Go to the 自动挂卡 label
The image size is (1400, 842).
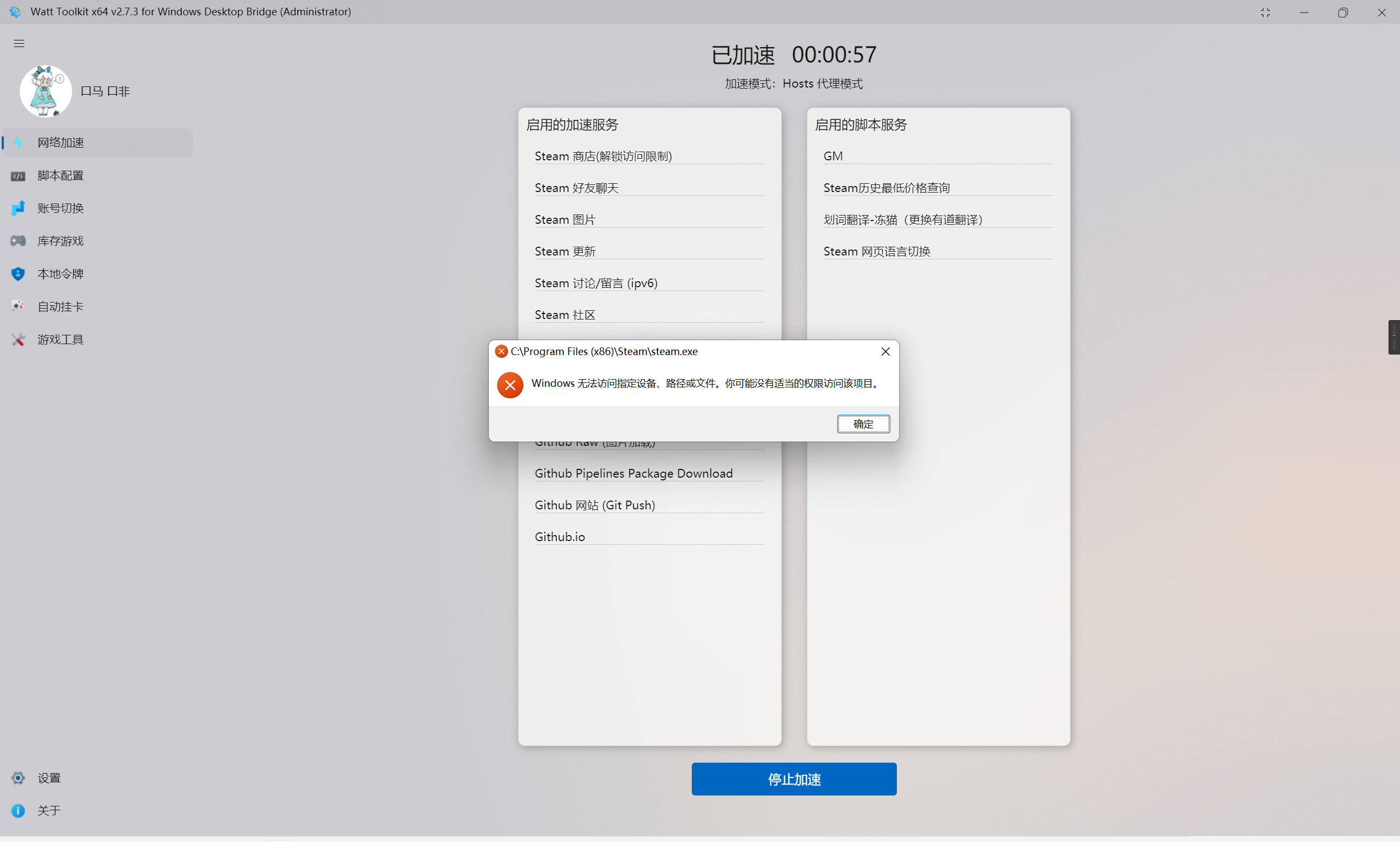pos(61,307)
